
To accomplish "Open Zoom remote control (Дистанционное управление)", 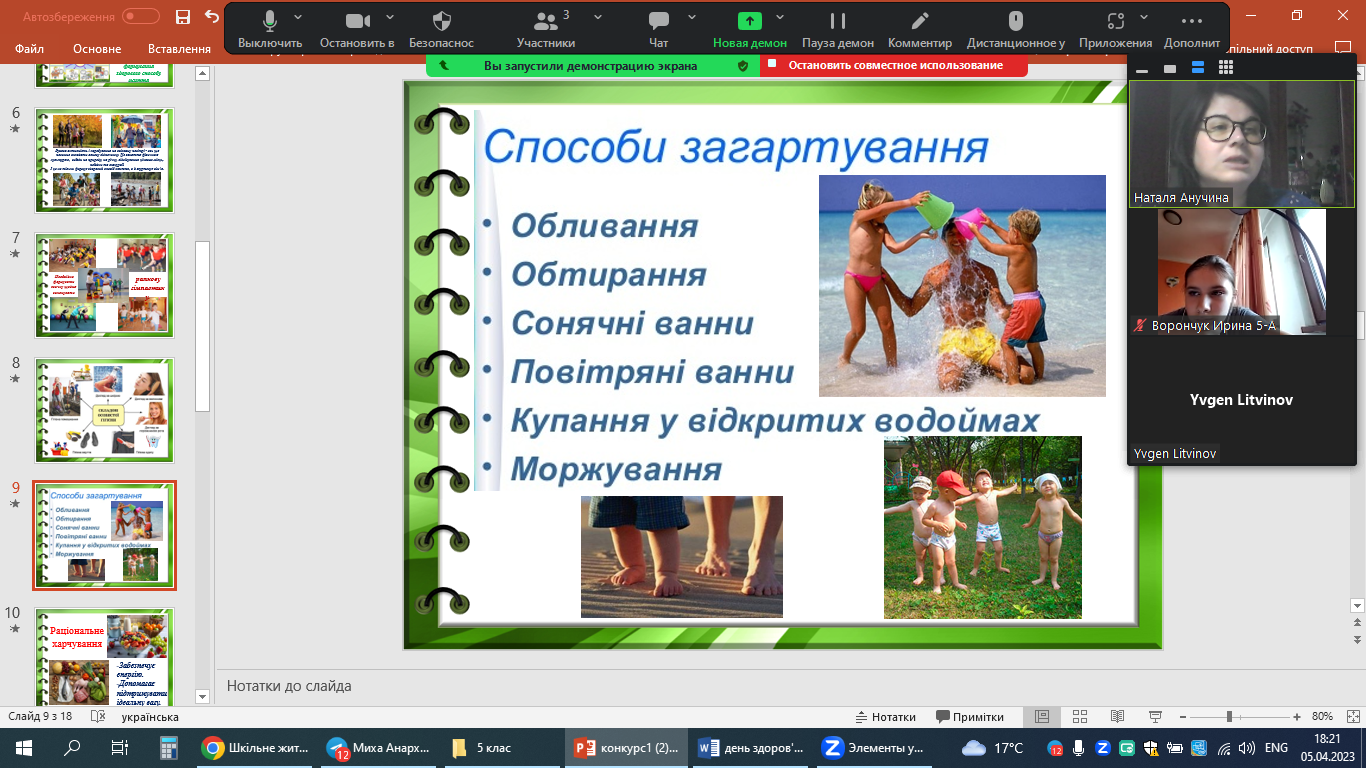I will (1016, 28).
